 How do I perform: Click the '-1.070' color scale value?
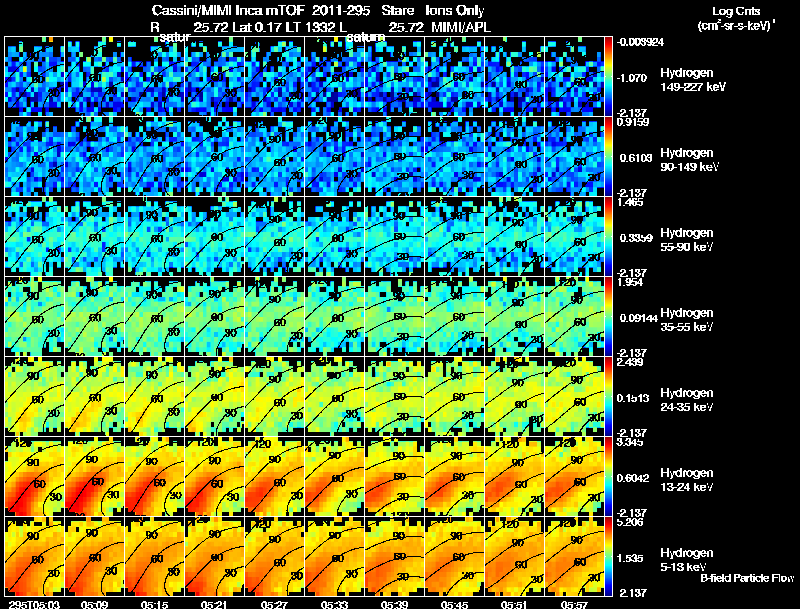click(632, 78)
